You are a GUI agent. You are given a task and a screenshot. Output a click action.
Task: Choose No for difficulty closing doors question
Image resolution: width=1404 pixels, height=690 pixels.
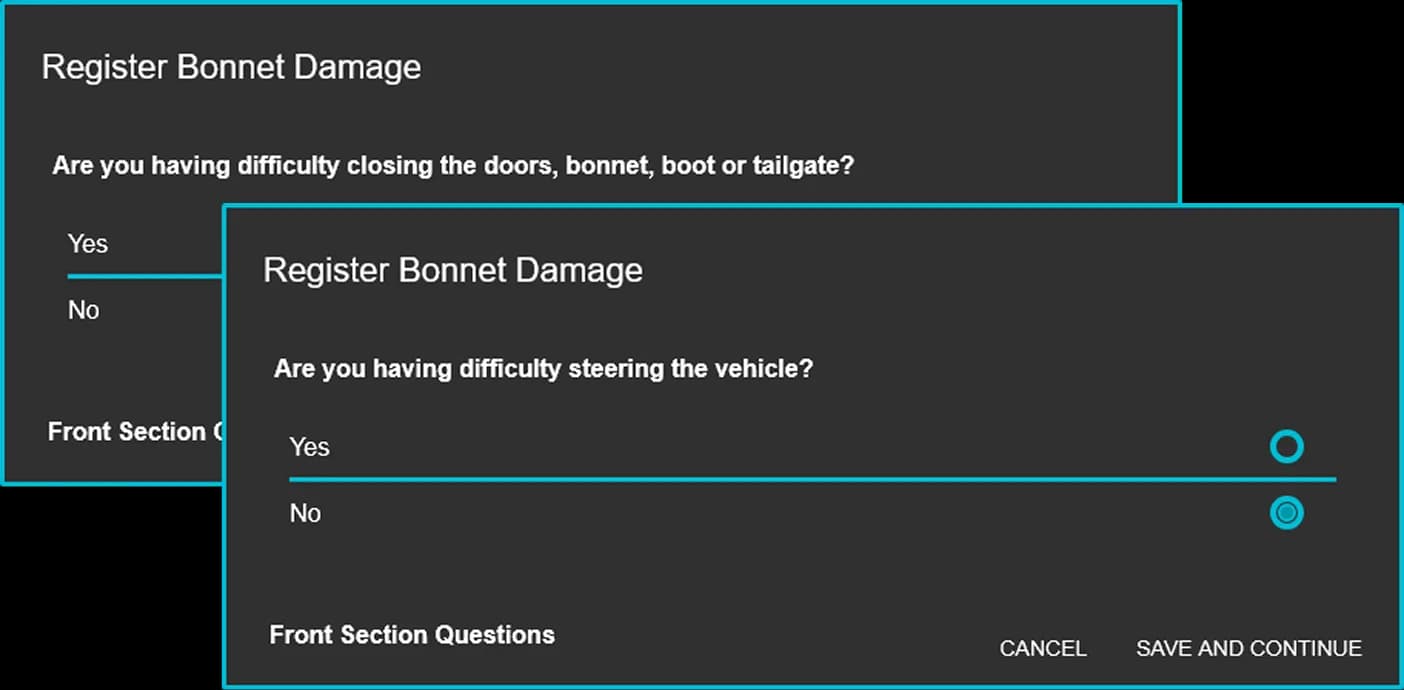point(84,310)
